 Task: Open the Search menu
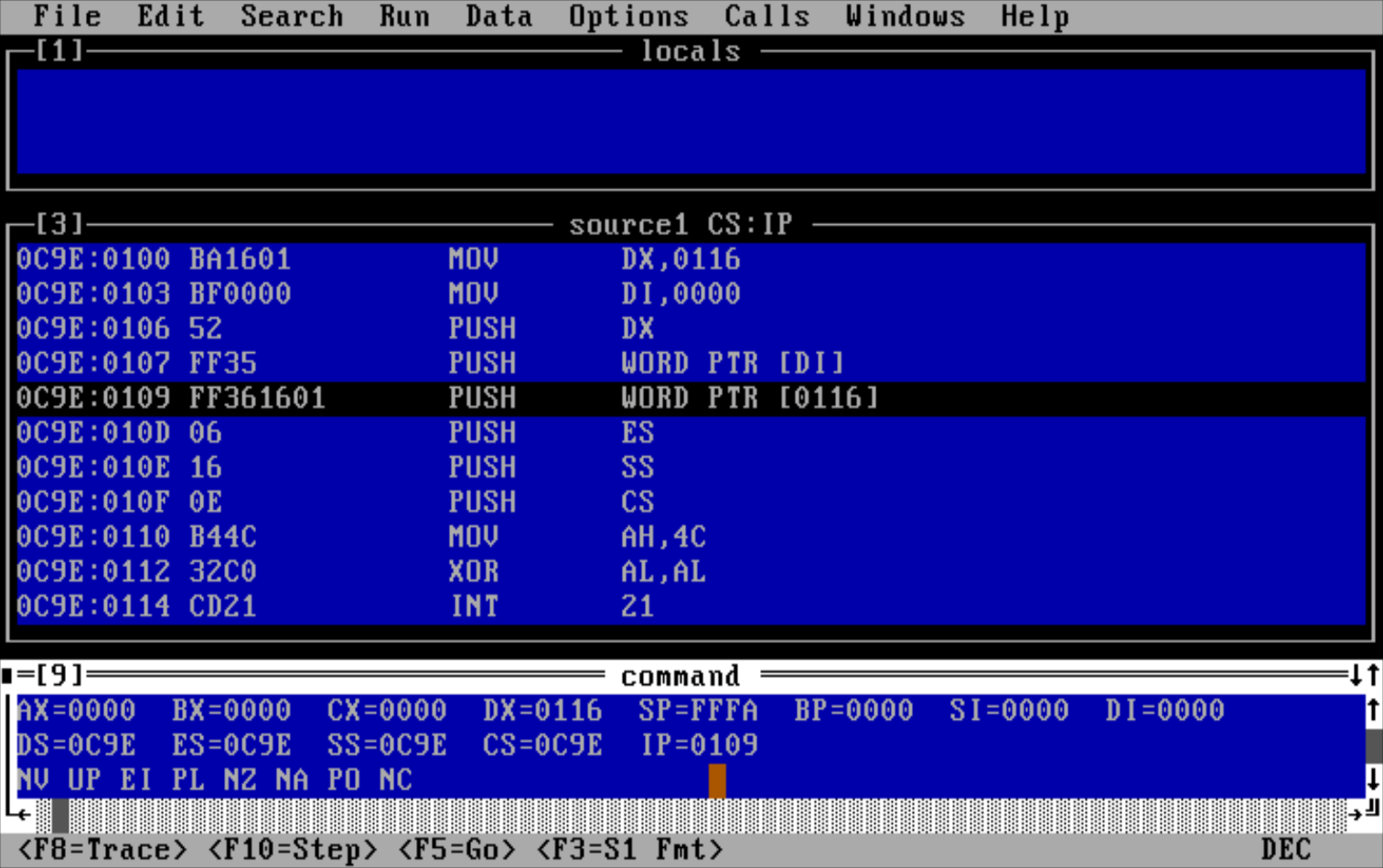coord(292,16)
